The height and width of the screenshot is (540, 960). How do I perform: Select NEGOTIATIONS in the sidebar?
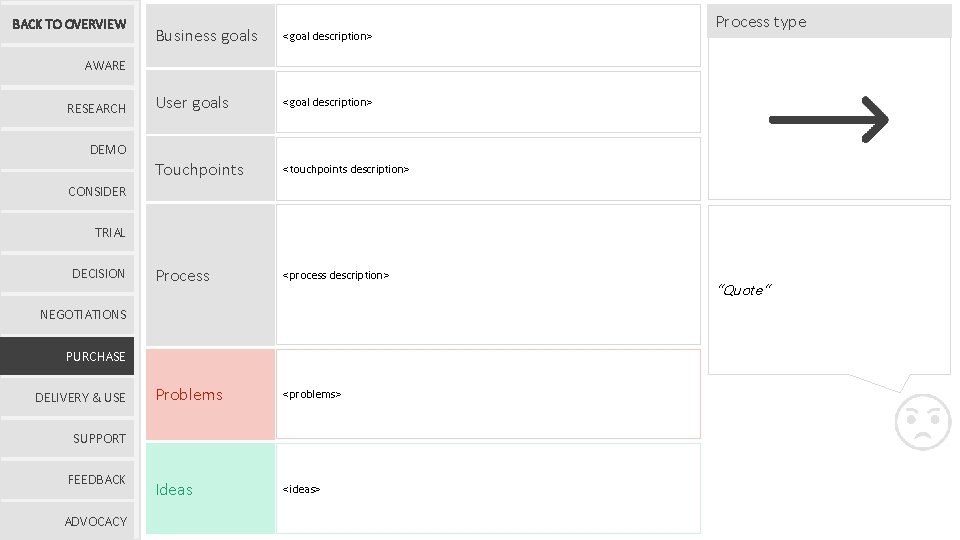[x=68, y=314]
